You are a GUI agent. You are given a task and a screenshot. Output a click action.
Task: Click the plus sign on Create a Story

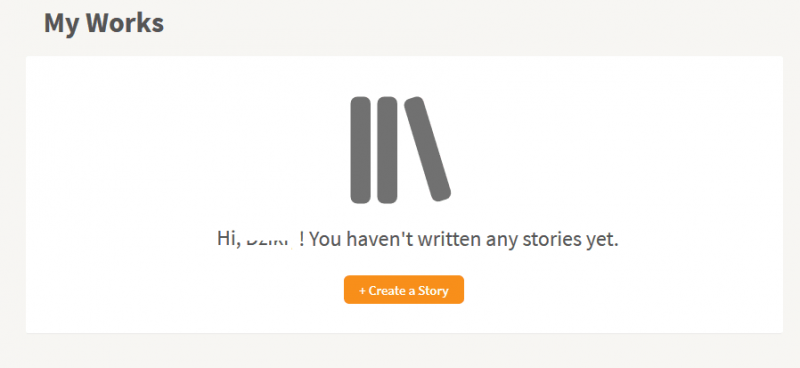pyautogui.click(x=362, y=291)
